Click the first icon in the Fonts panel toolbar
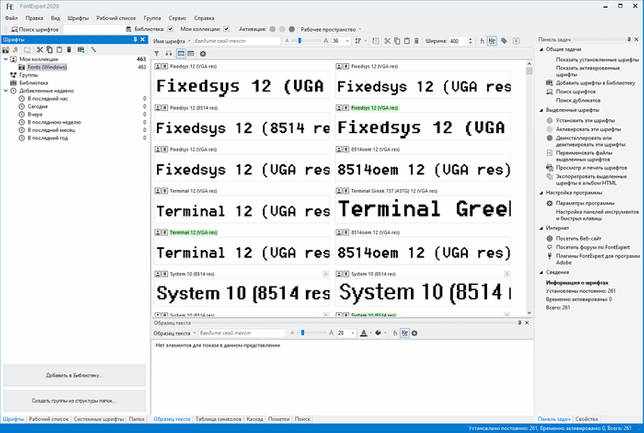Screen dimensions: 644x433 click(x=6, y=50)
